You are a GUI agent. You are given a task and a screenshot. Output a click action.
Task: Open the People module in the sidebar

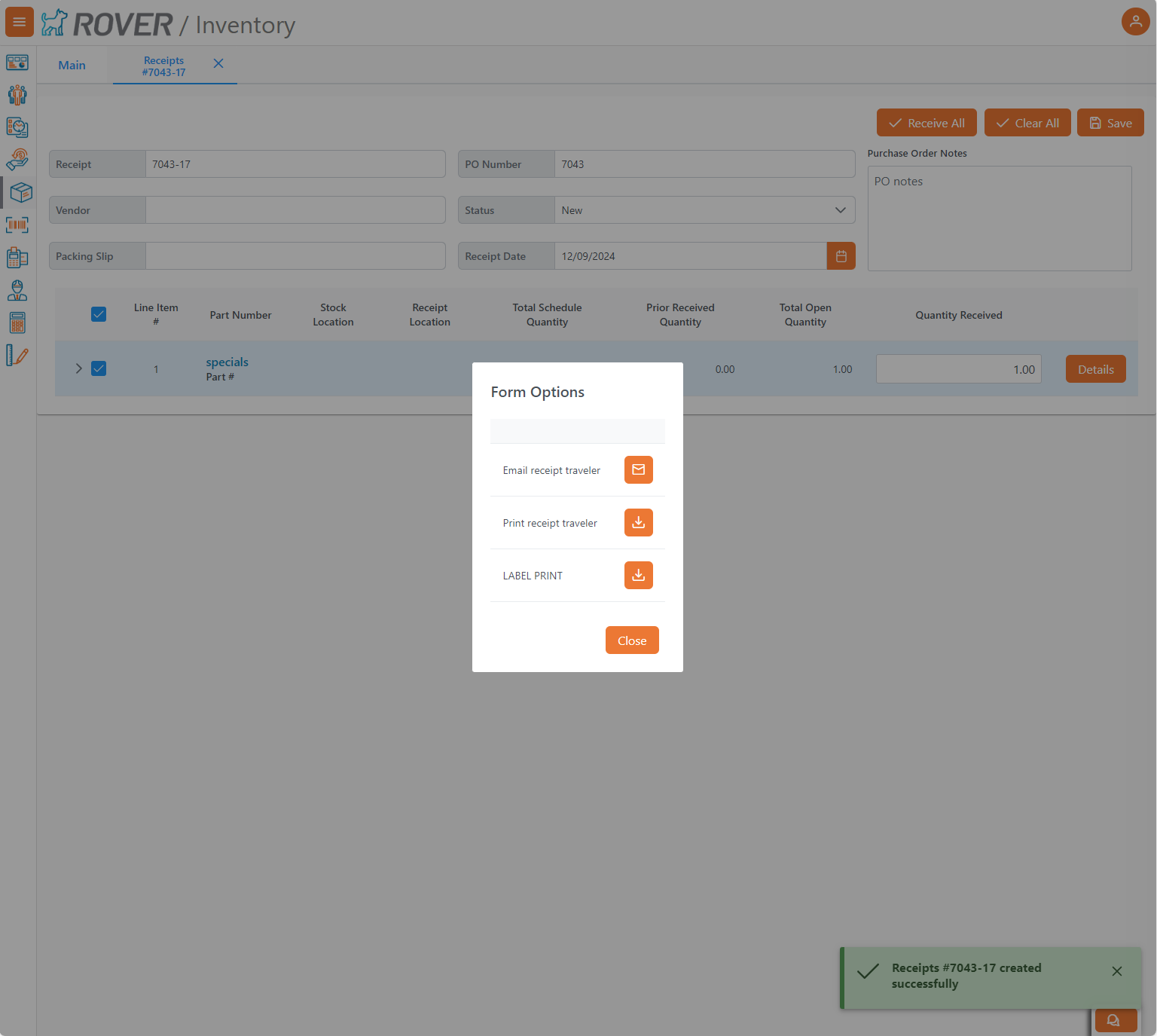(x=17, y=95)
